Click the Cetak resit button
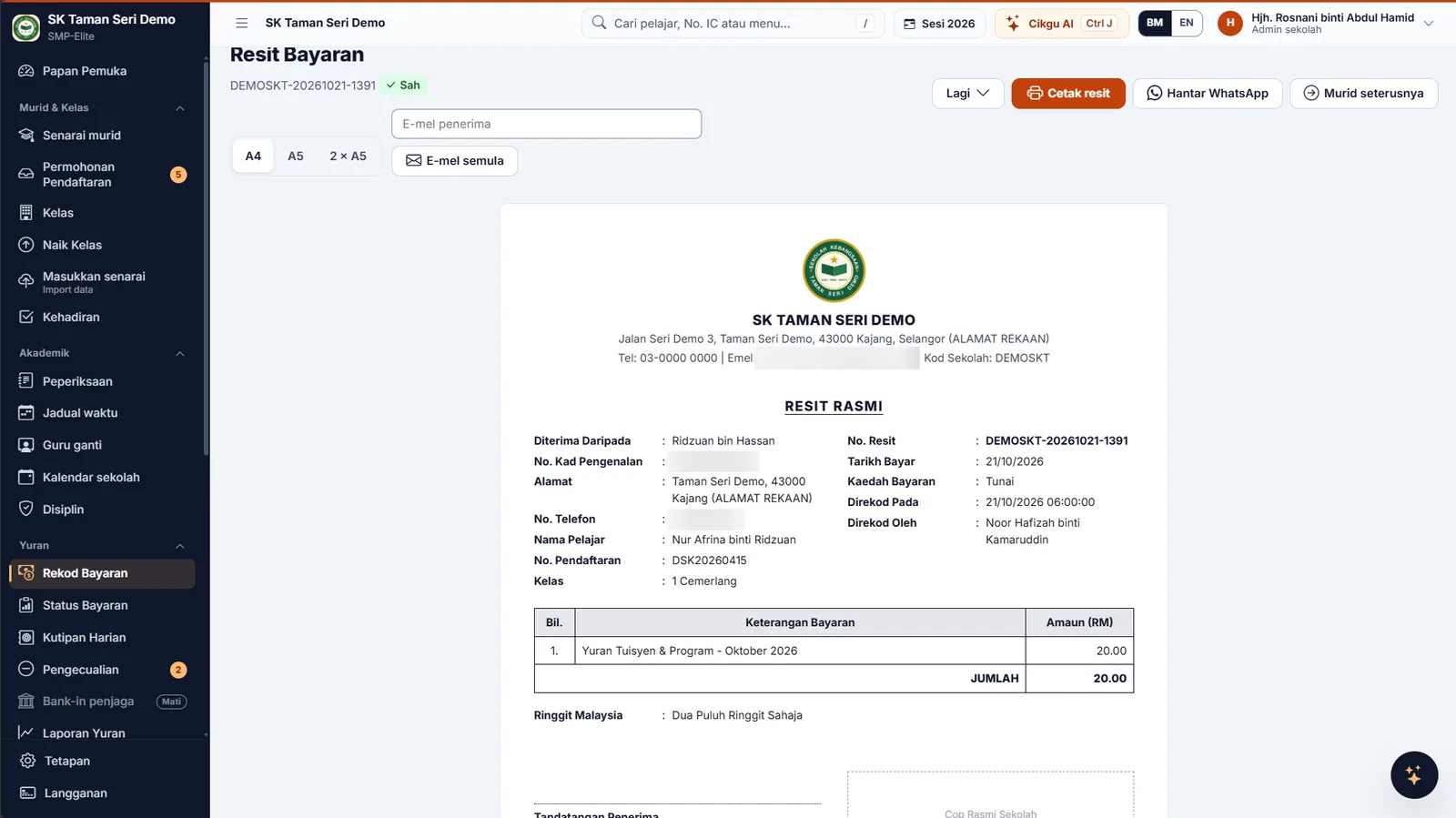Image resolution: width=1456 pixels, height=818 pixels. (x=1068, y=93)
